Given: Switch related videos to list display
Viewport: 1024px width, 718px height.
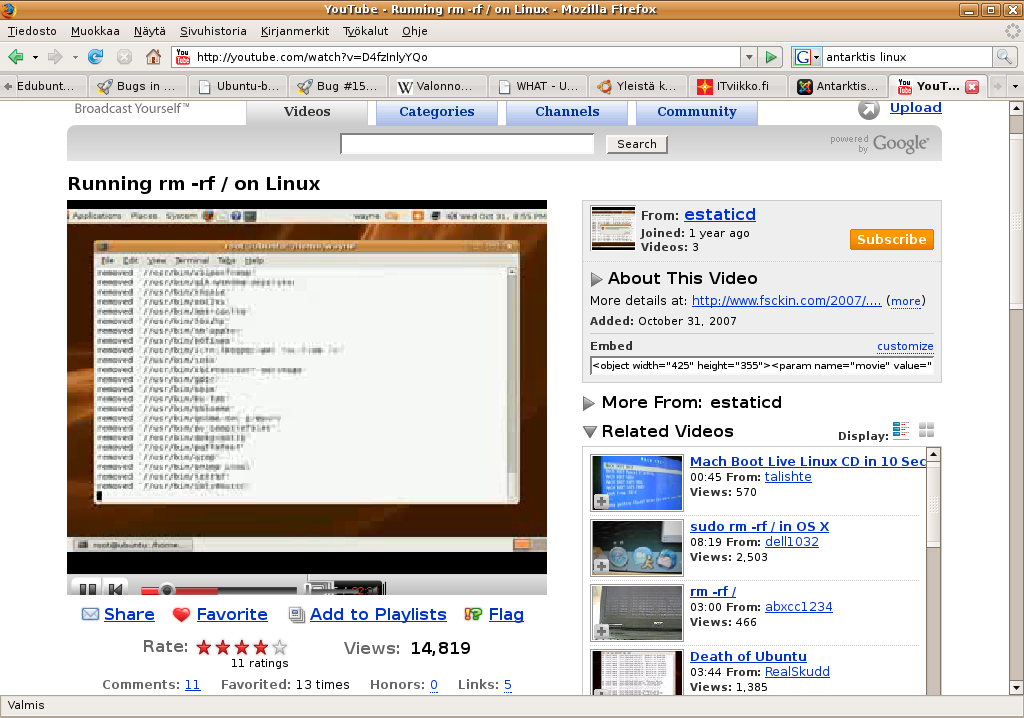Looking at the screenshot, I should coord(901,430).
